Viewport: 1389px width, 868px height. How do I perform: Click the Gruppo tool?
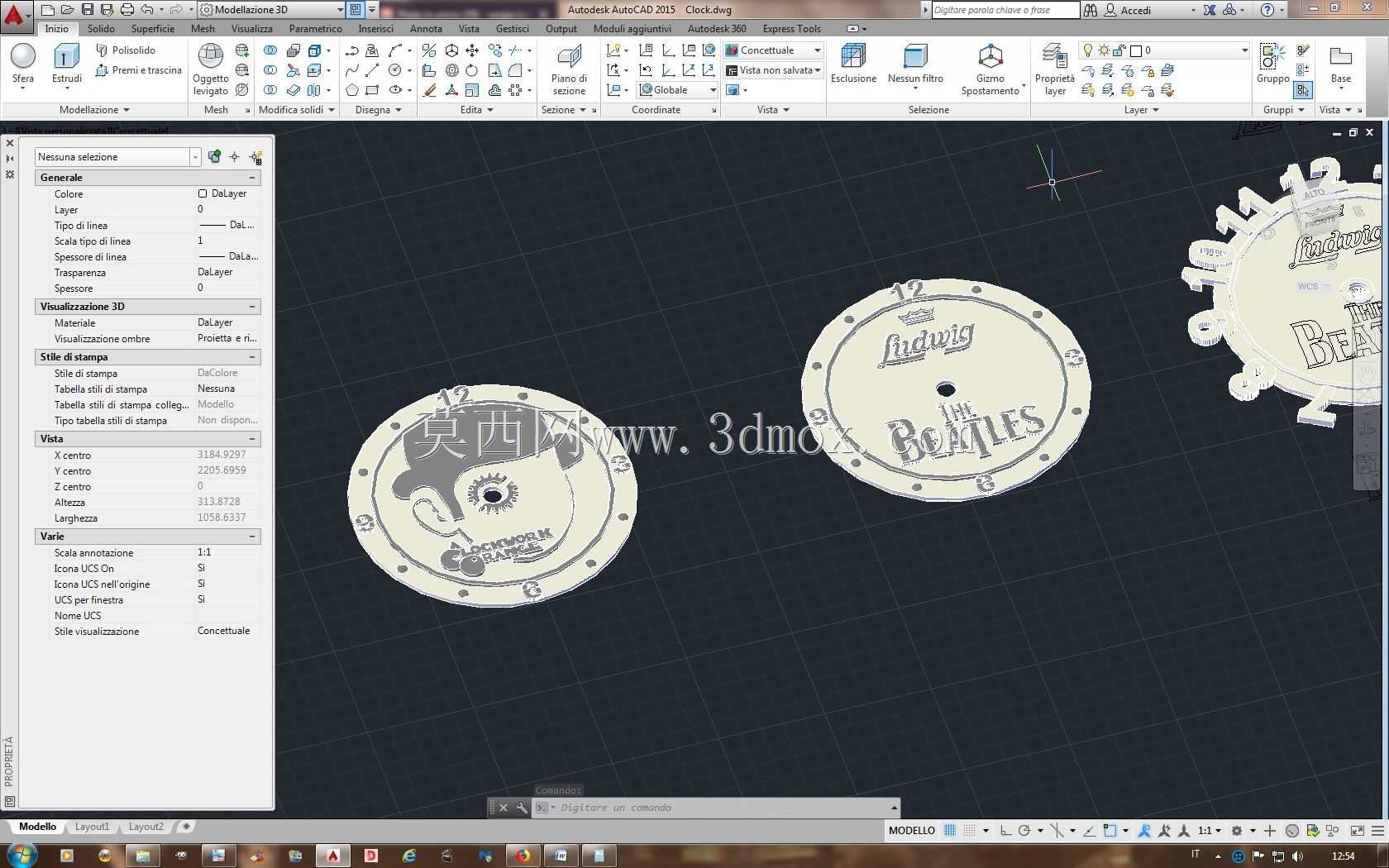[1272, 64]
